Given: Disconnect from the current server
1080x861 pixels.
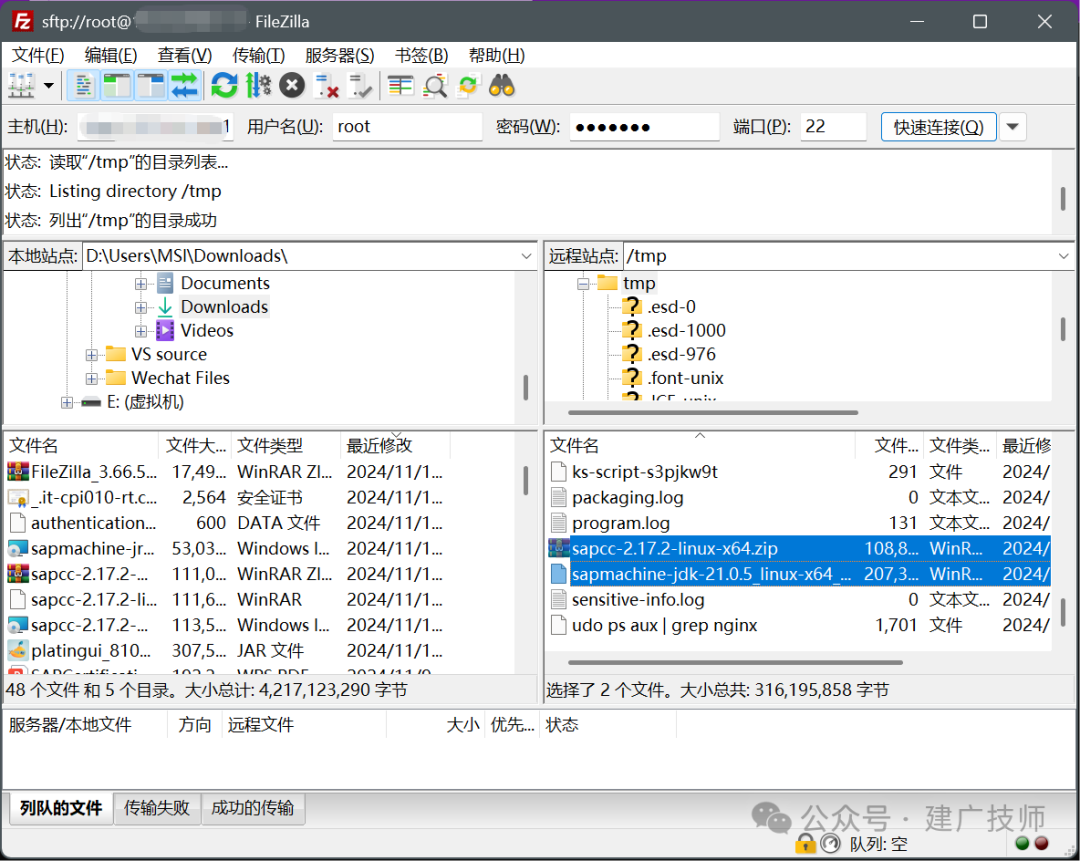Looking at the screenshot, I should coord(326,86).
